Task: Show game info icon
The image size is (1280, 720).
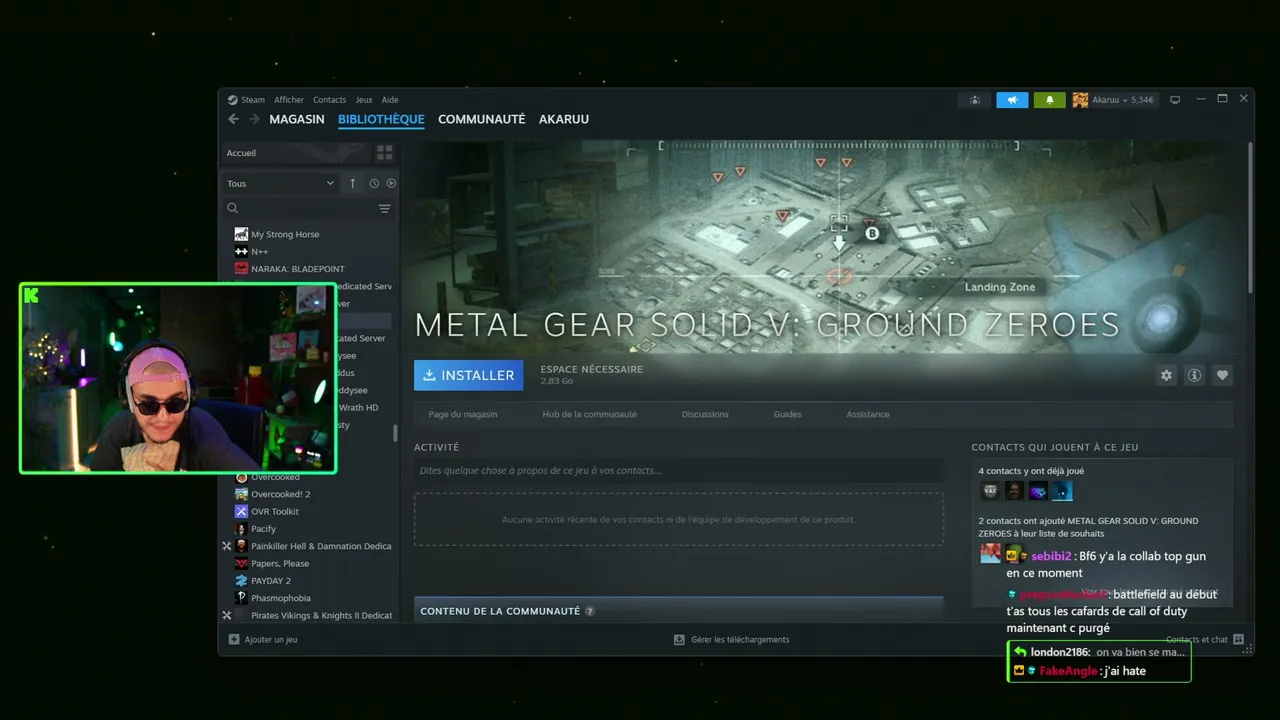Action: coord(1194,375)
